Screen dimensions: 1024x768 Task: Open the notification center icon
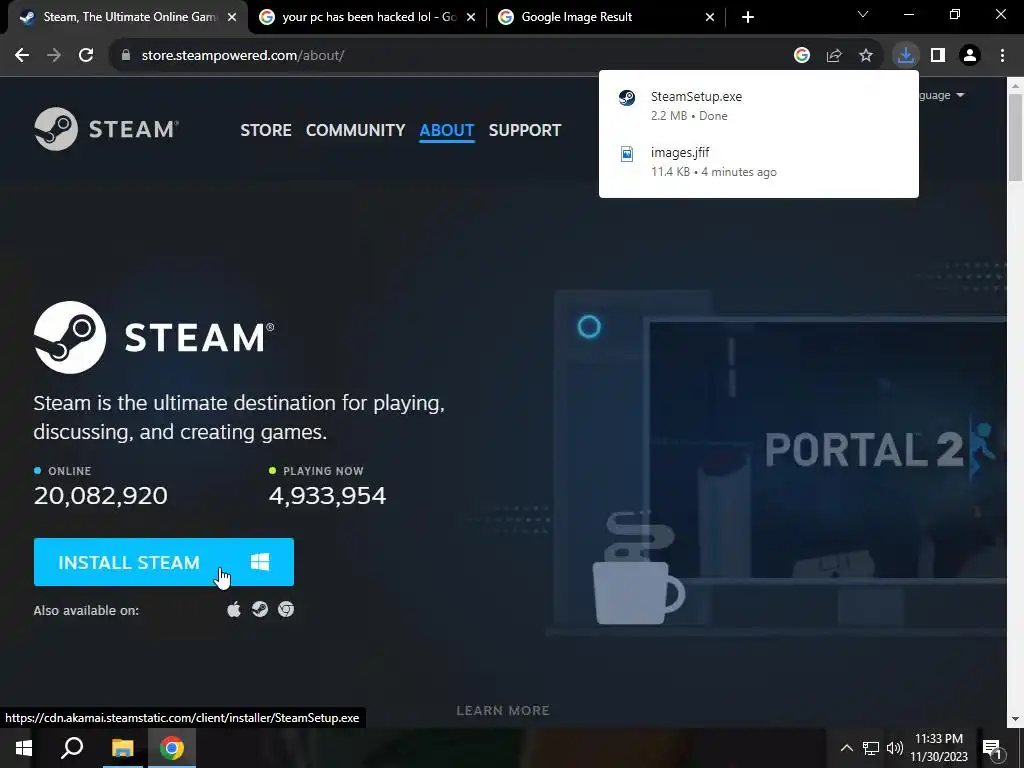point(992,748)
